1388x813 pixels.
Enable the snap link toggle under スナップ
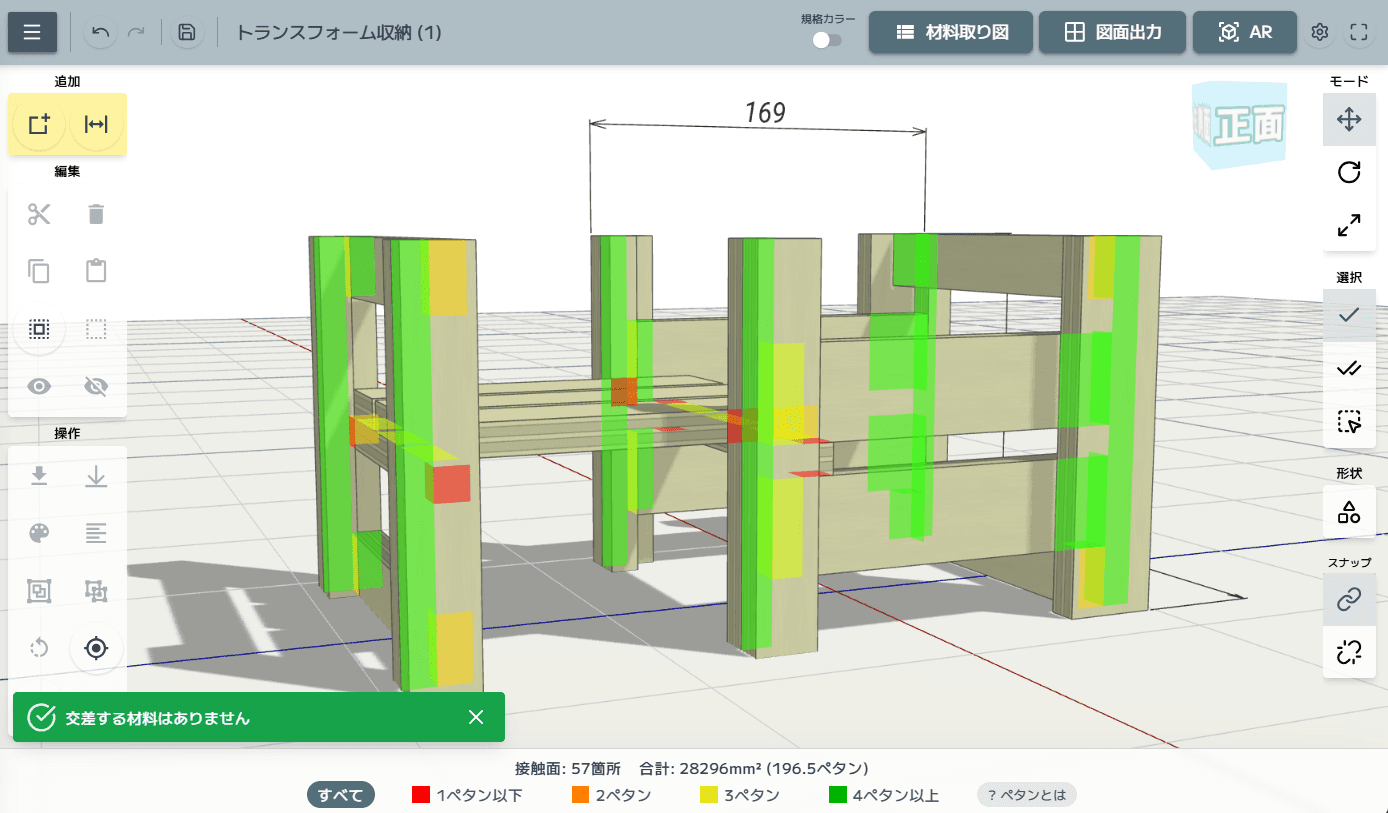[x=1349, y=599]
